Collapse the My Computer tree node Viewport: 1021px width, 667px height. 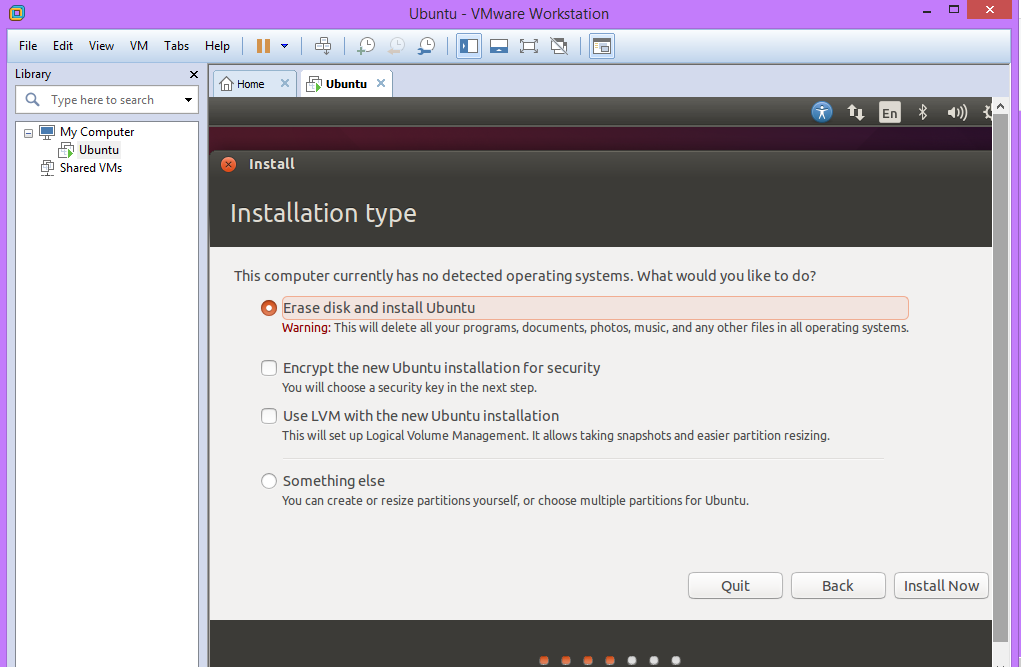tap(28, 133)
